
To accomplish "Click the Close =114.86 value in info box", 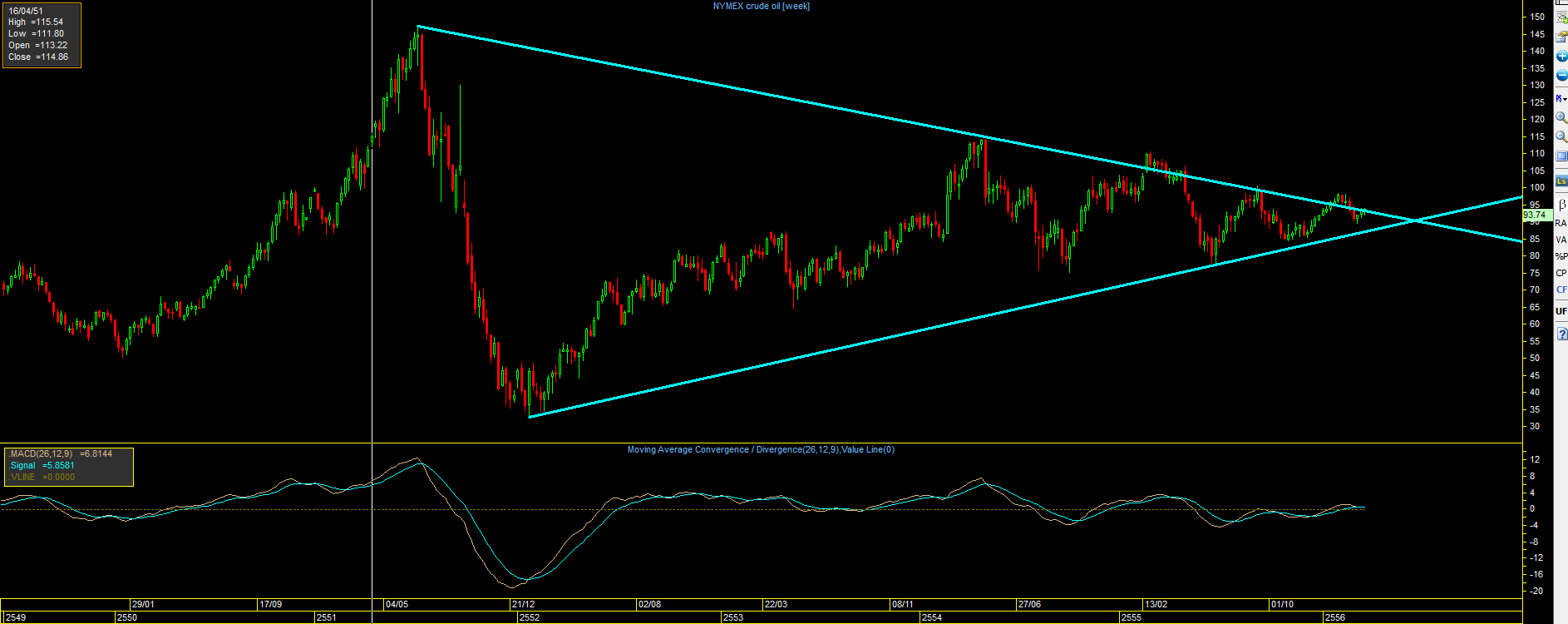I will coord(38,57).
